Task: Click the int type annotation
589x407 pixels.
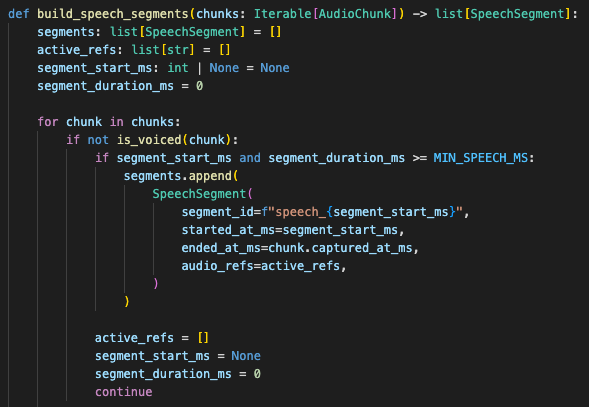Action: 178,68
